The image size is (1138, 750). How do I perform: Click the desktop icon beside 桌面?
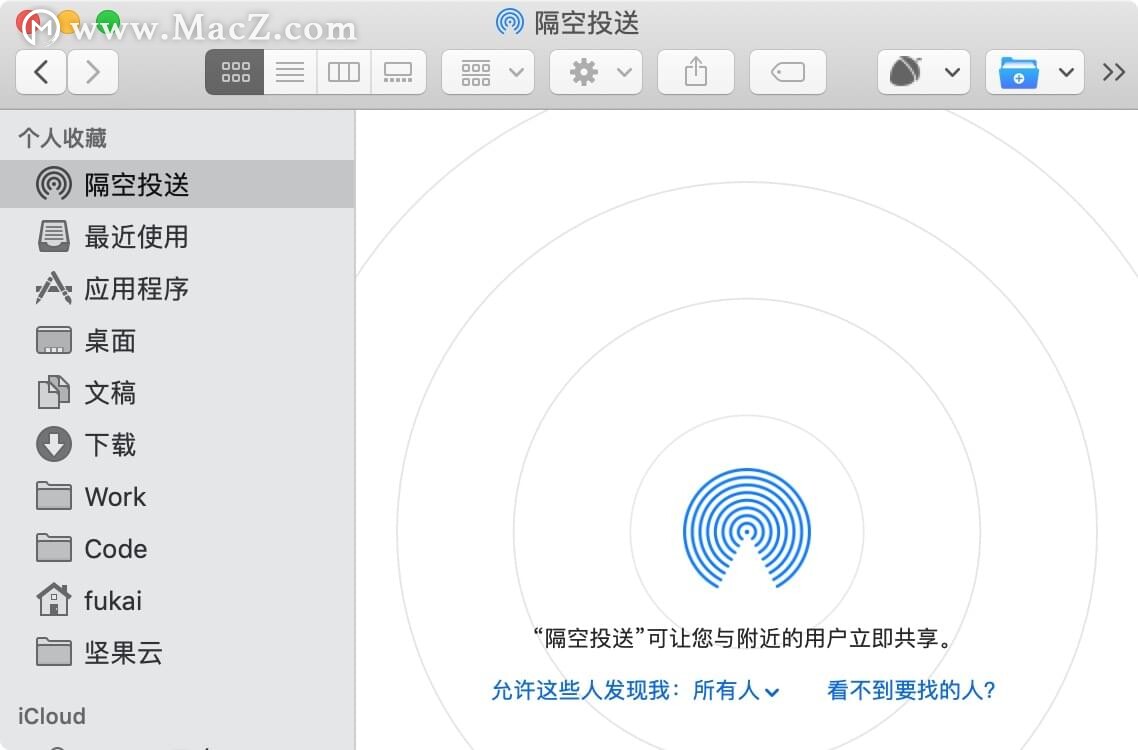(x=54, y=340)
